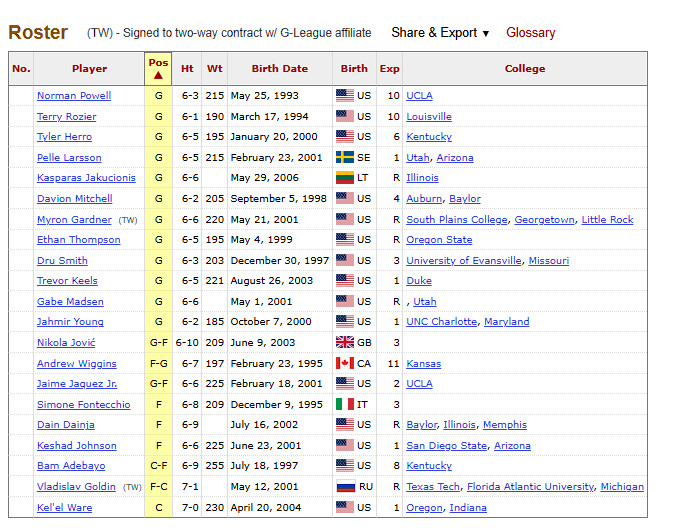Open Bam Adebayo player page
This screenshot has width=684, height=528.
pyautogui.click(x=71, y=466)
